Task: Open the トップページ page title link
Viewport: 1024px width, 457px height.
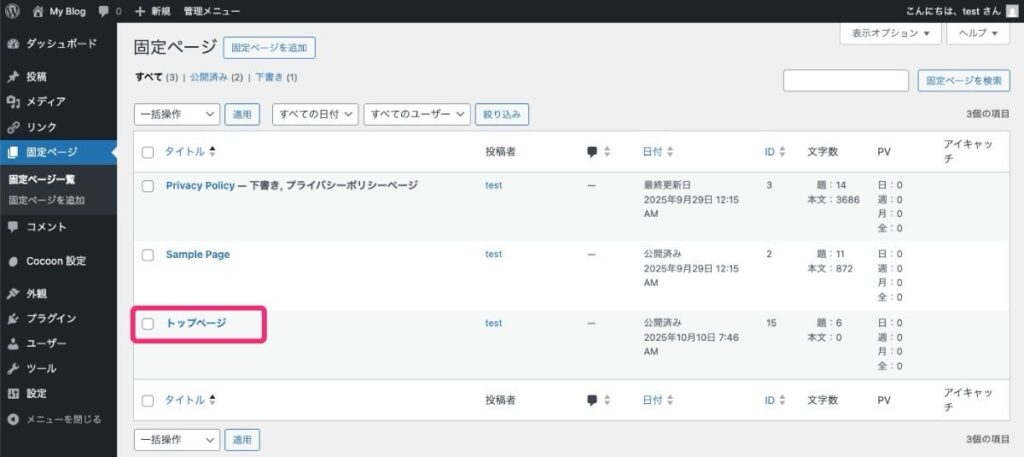Action: (x=196, y=323)
